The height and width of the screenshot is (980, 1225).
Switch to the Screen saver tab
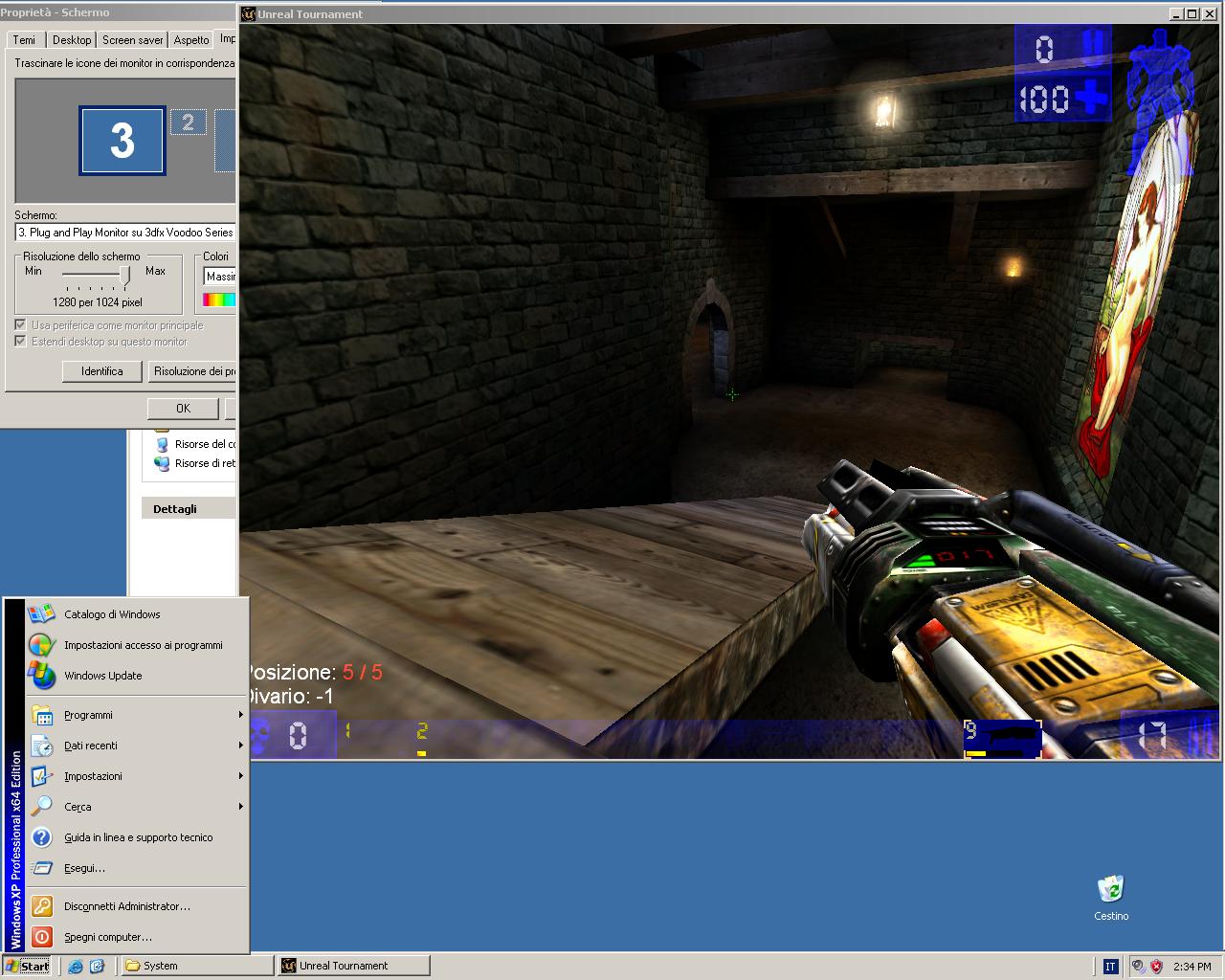[132, 39]
